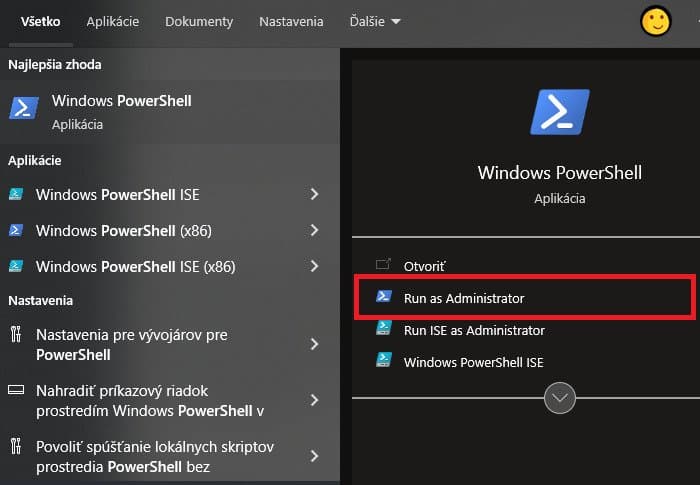
Task: Click the tools icon beside Nastavenia pre vývojárov
Action: pos(16,334)
